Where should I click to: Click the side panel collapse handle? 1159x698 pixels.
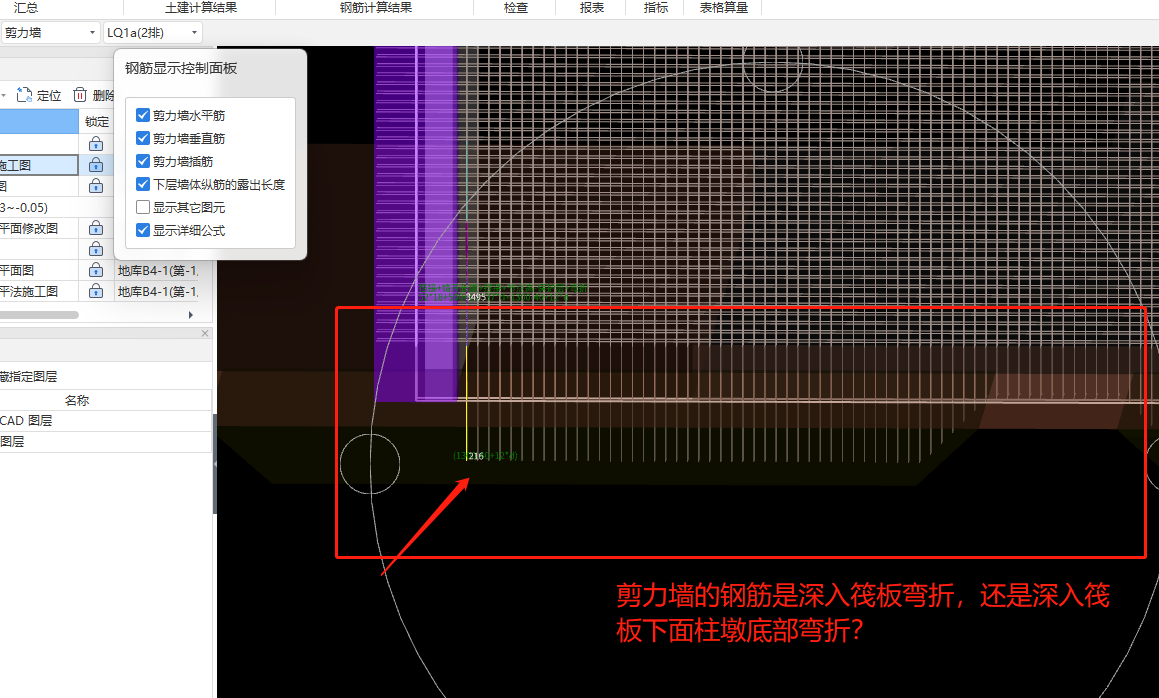pyautogui.click(x=215, y=464)
